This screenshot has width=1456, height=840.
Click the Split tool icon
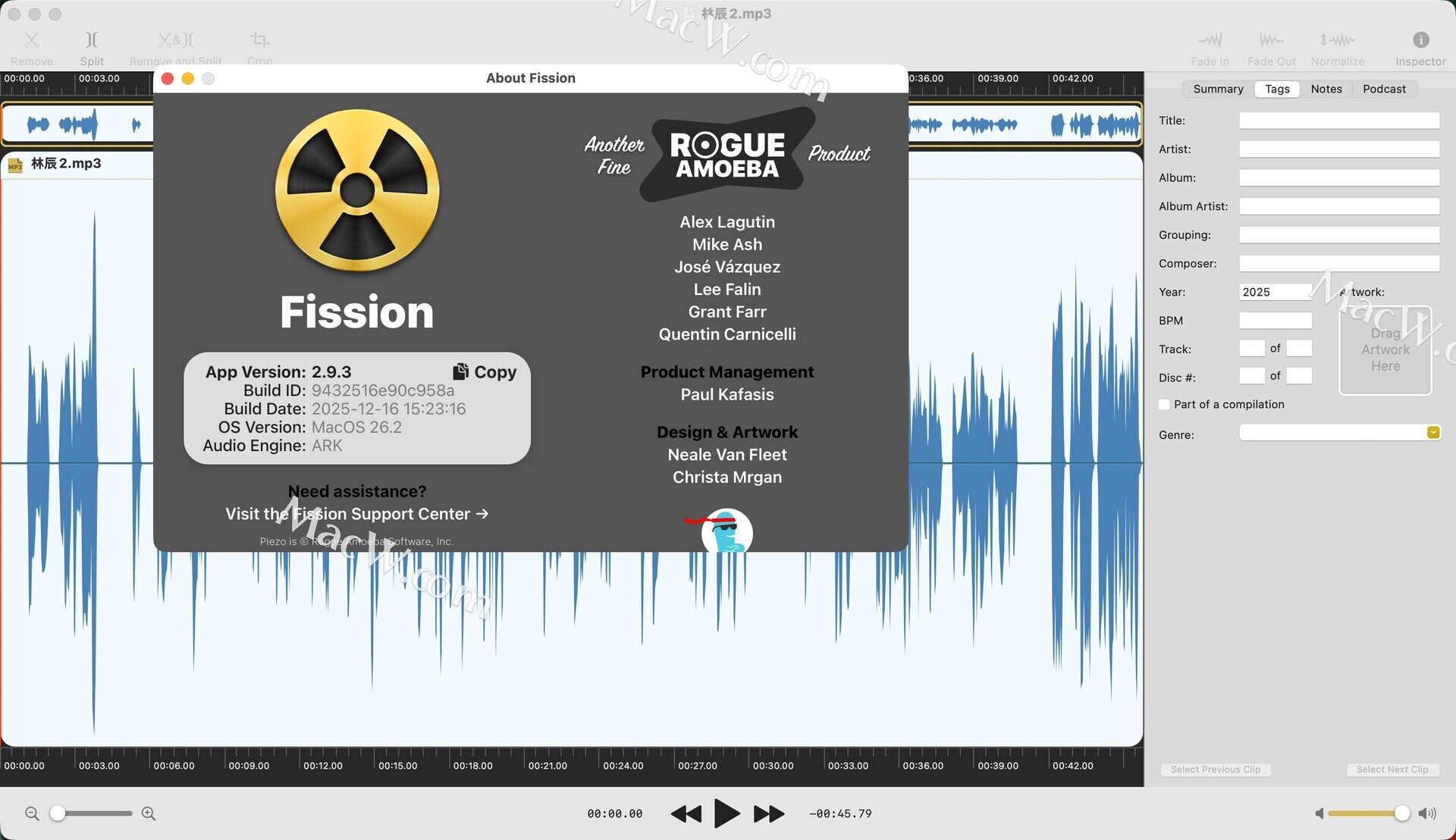(x=91, y=39)
